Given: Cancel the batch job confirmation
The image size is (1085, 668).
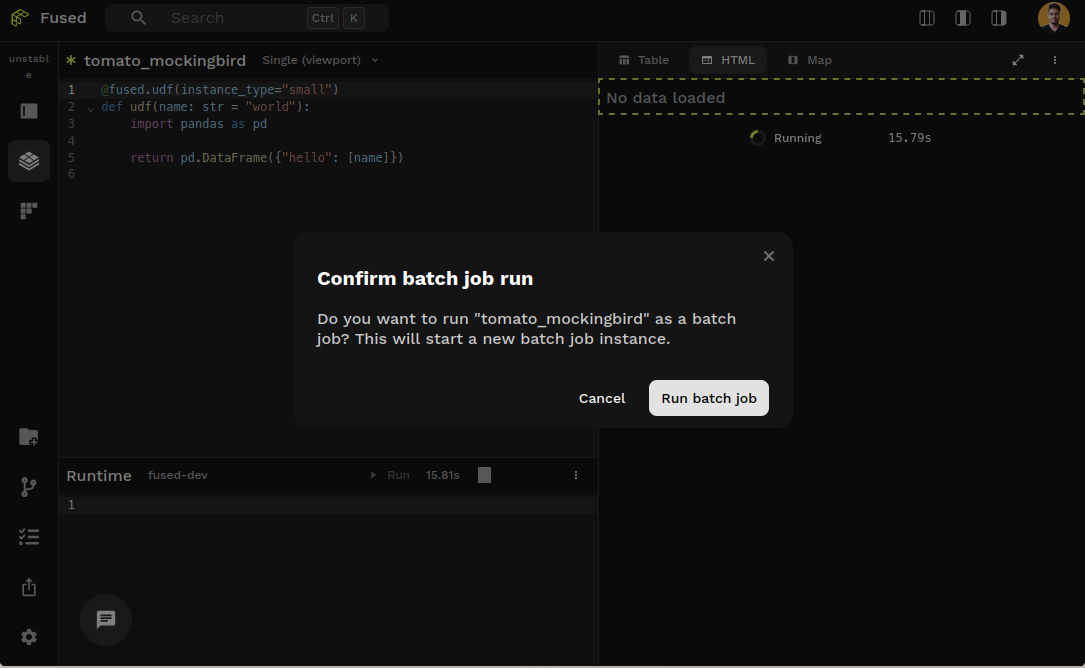Looking at the screenshot, I should point(601,398).
